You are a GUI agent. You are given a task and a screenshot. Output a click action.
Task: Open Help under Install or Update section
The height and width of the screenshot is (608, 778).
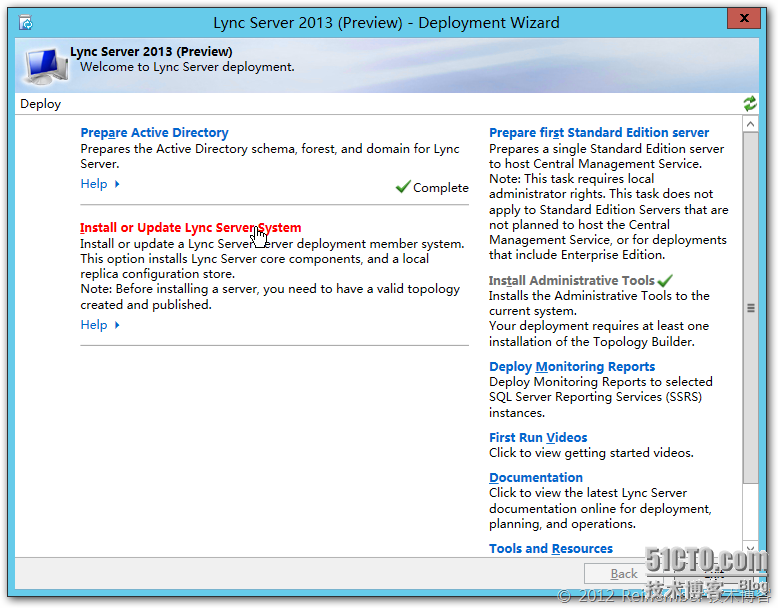(94, 325)
